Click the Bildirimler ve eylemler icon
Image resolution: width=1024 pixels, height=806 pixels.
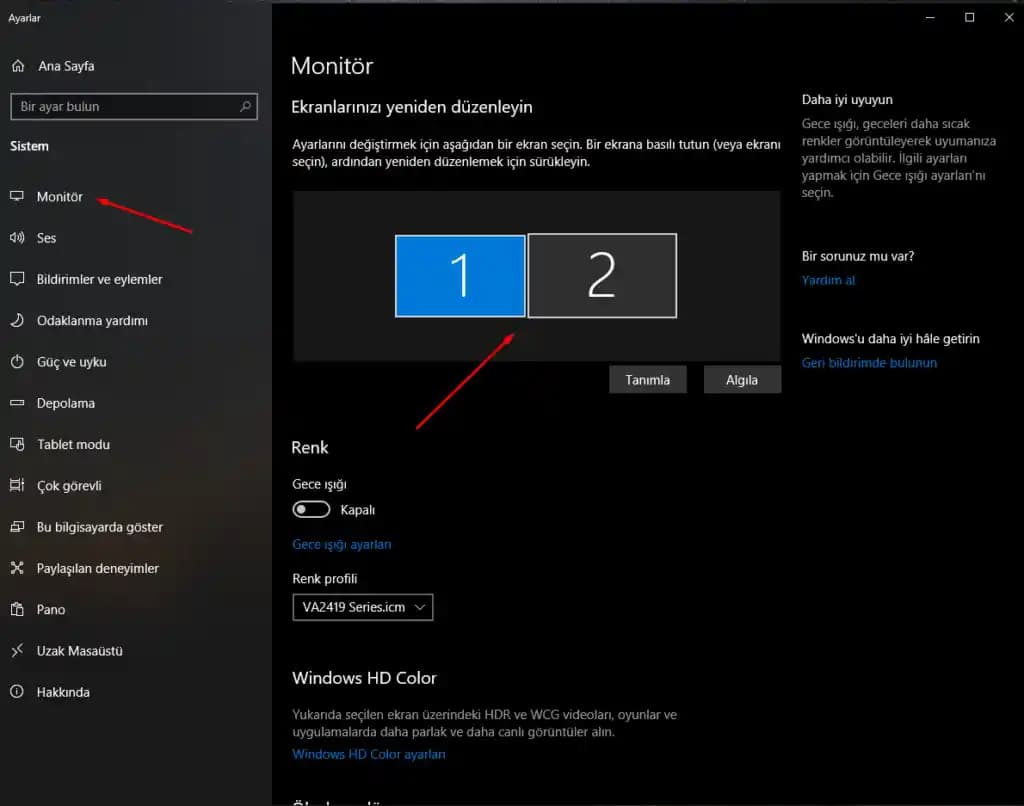pyautogui.click(x=17, y=279)
